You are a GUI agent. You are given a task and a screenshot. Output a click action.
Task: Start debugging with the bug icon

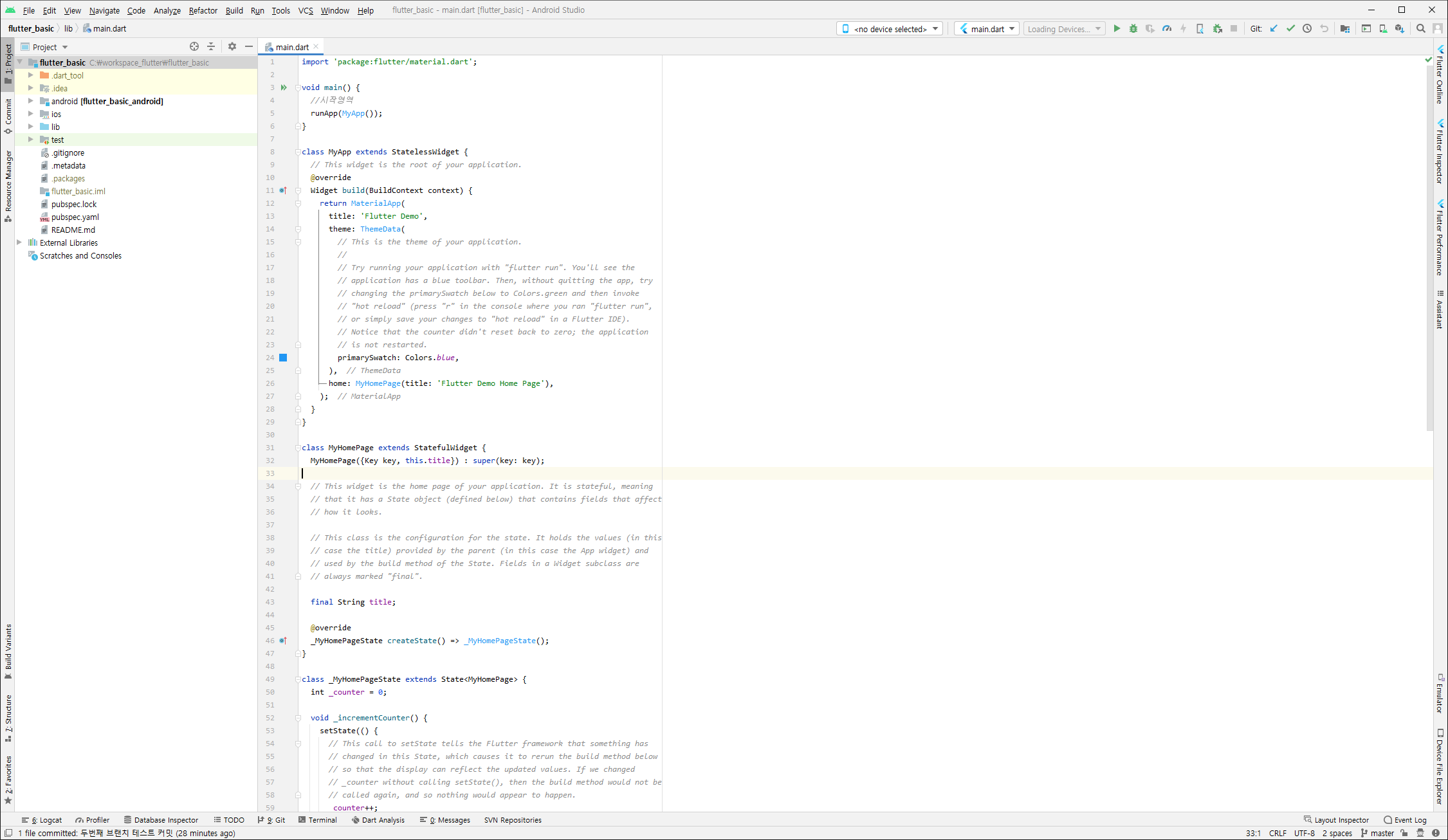(x=1133, y=29)
